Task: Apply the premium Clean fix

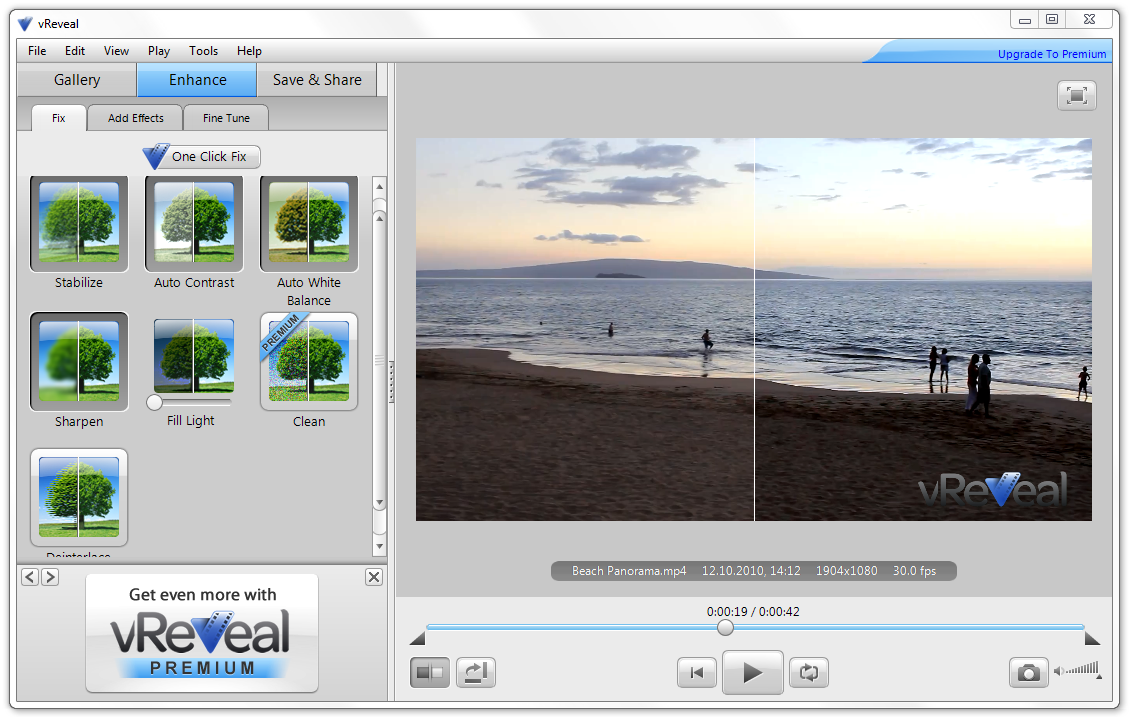Action: tap(309, 361)
